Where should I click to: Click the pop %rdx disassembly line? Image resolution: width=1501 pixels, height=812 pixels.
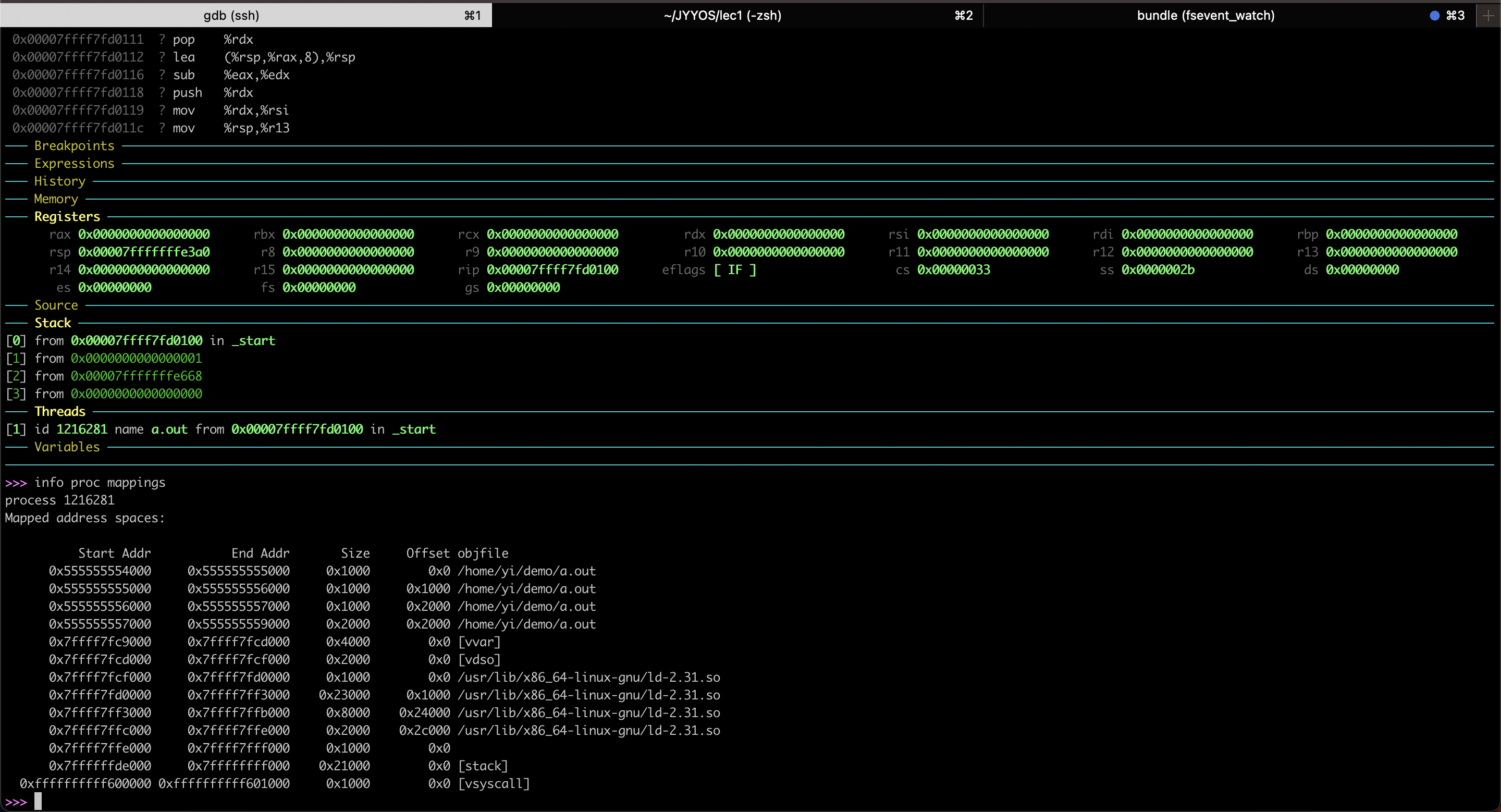click(133, 40)
